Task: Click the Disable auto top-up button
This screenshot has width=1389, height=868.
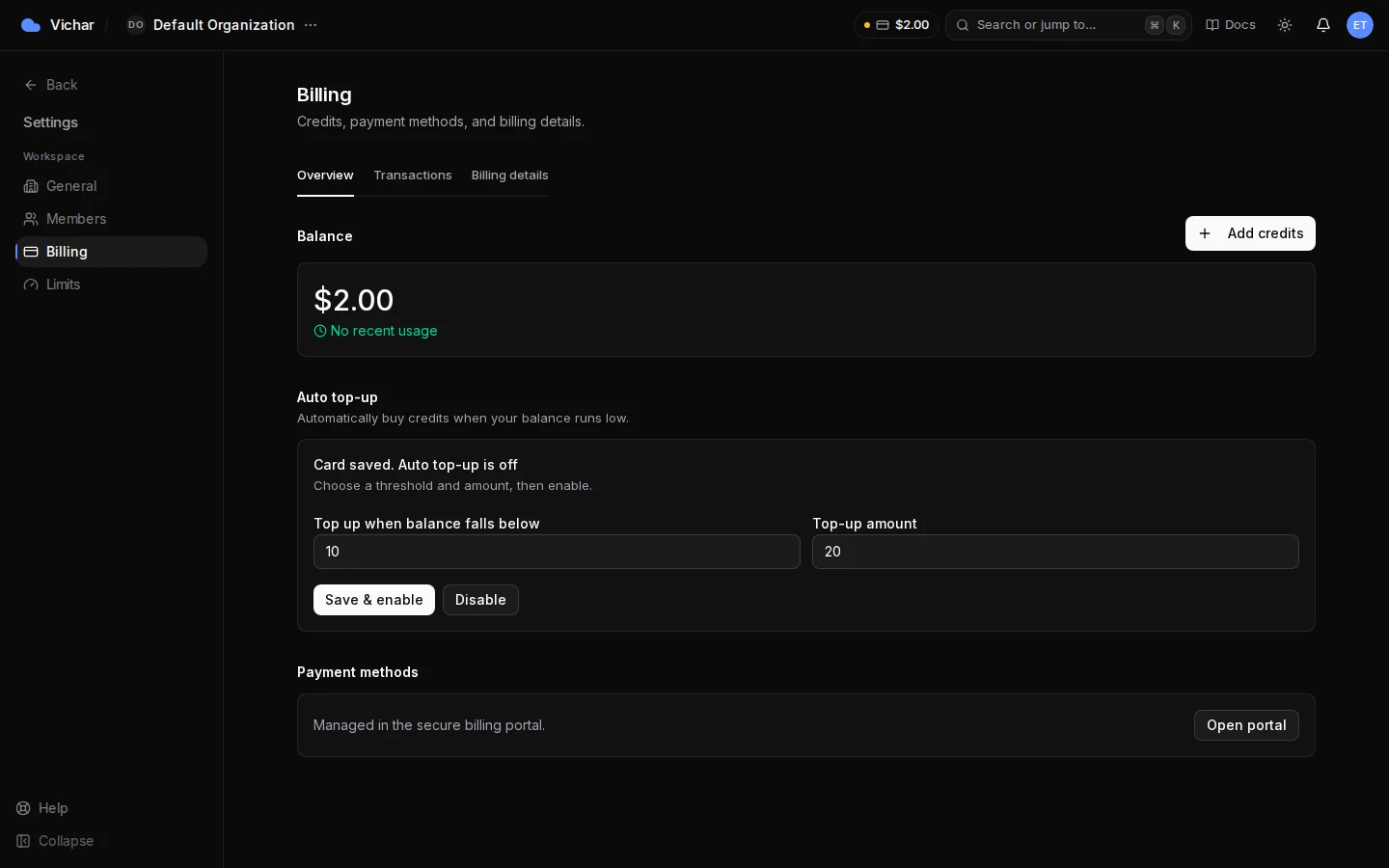Action: point(480,600)
